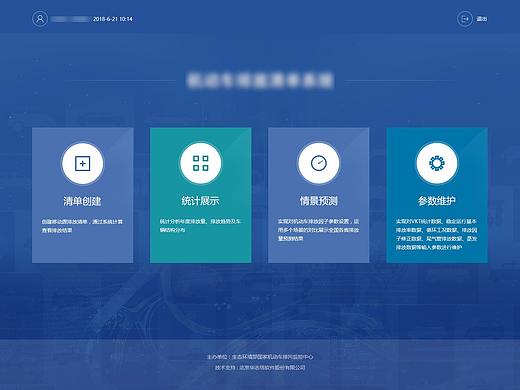Open the 清单创建 card title
The height and width of the screenshot is (390, 520).
(82, 201)
